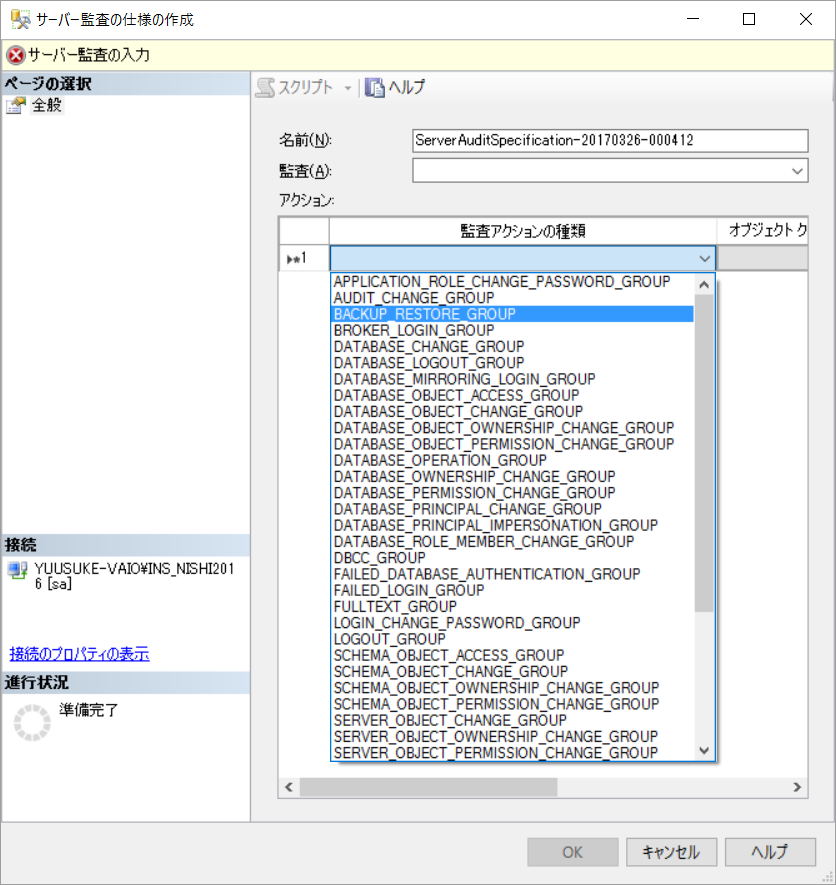Click the server connection icon
Image resolution: width=836 pixels, height=885 pixels.
(x=18, y=571)
